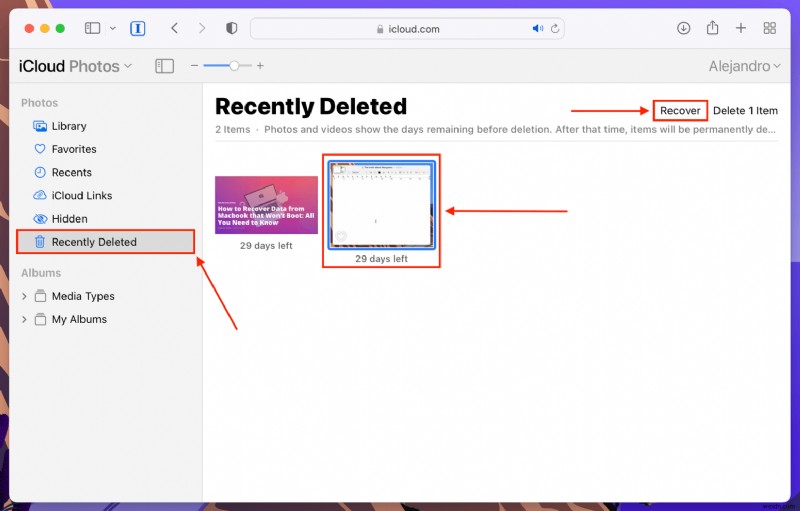The height and width of the screenshot is (511, 800).
Task: Click the Media Types folder icon
Action: pyautogui.click(x=40, y=296)
